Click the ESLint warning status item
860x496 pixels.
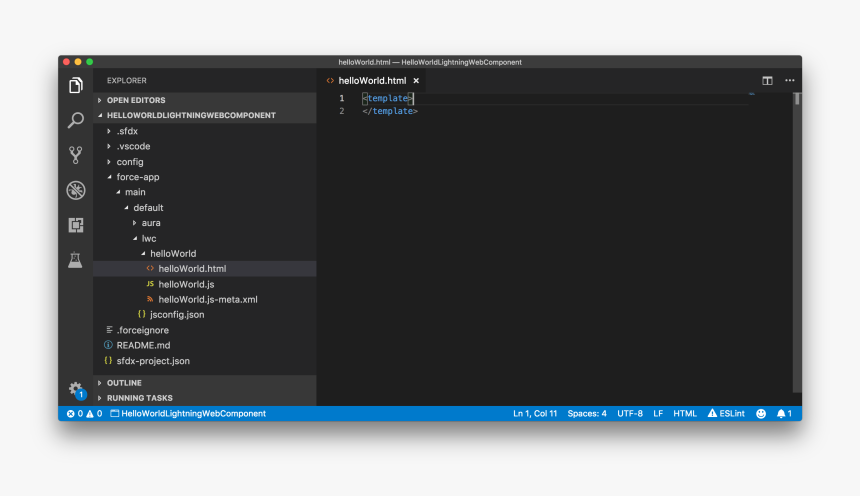(726, 414)
